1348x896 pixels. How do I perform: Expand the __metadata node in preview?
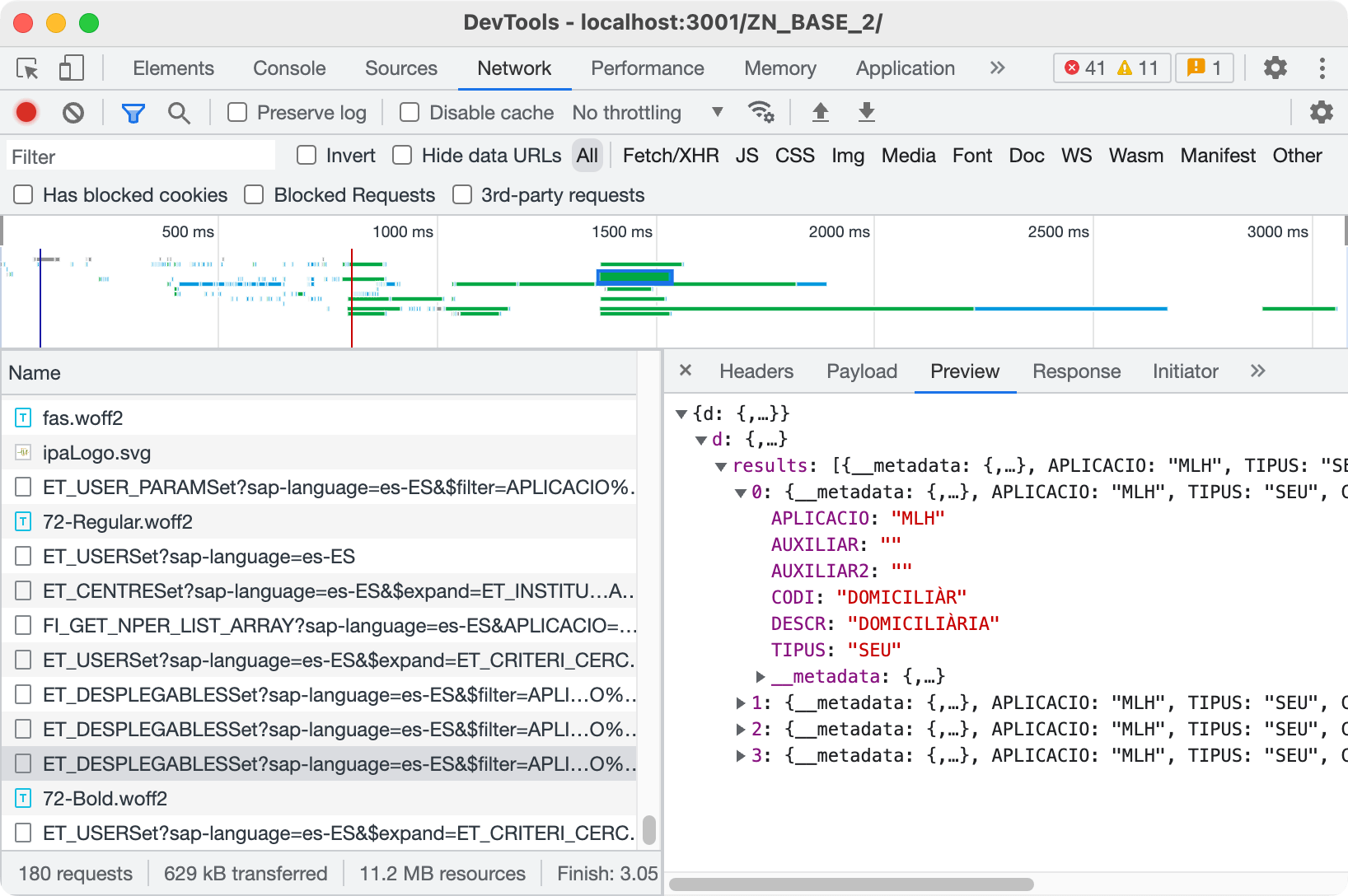pyautogui.click(x=761, y=677)
